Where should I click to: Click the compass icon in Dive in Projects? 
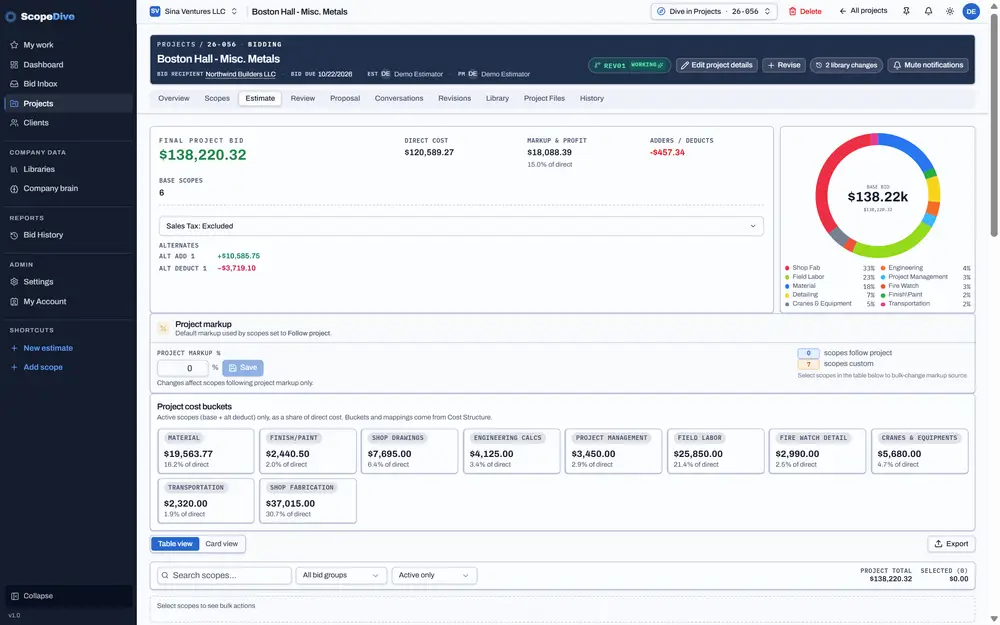pos(661,11)
